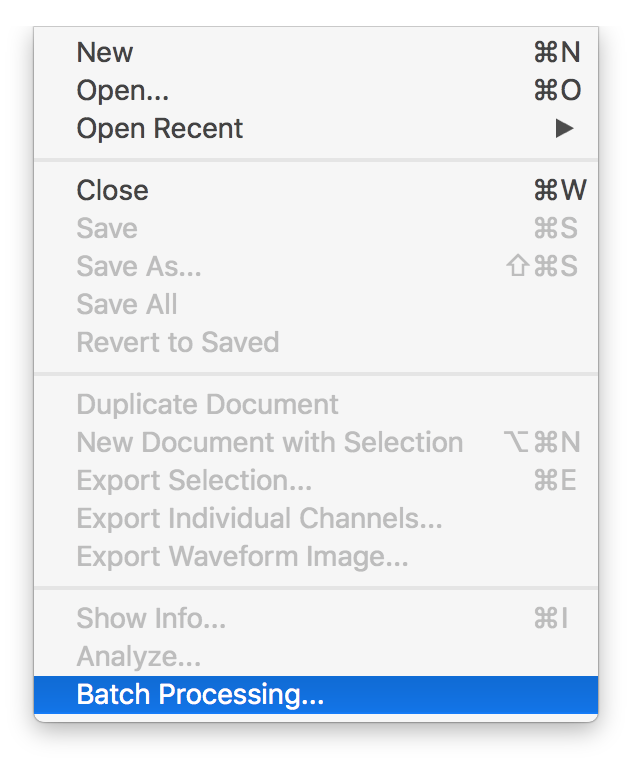Image resolution: width=632 pixels, height=764 pixels.
Task: Click the ⌘W shortcut beside Close
Action: pyautogui.click(x=560, y=191)
